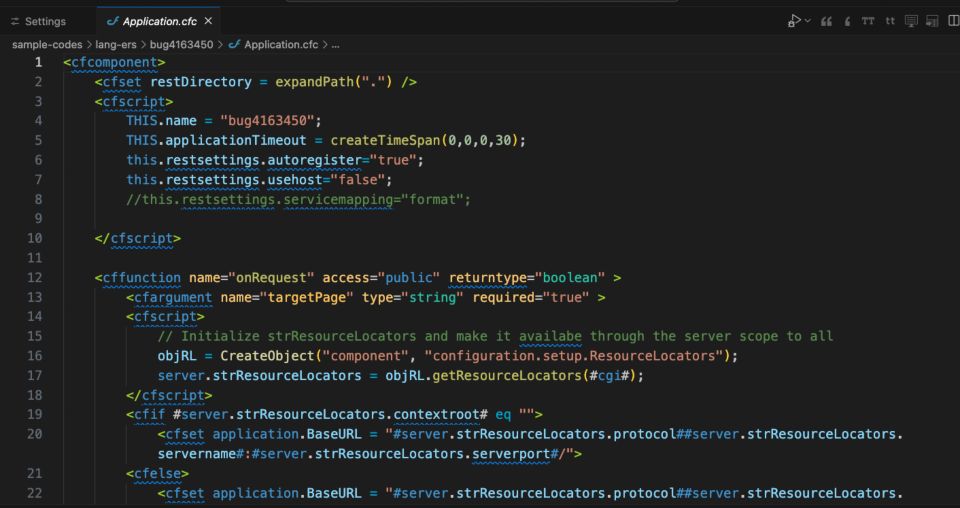The width and height of the screenshot is (960, 508).
Task: Click the monitor preview toolbar icon
Action: coord(911,21)
